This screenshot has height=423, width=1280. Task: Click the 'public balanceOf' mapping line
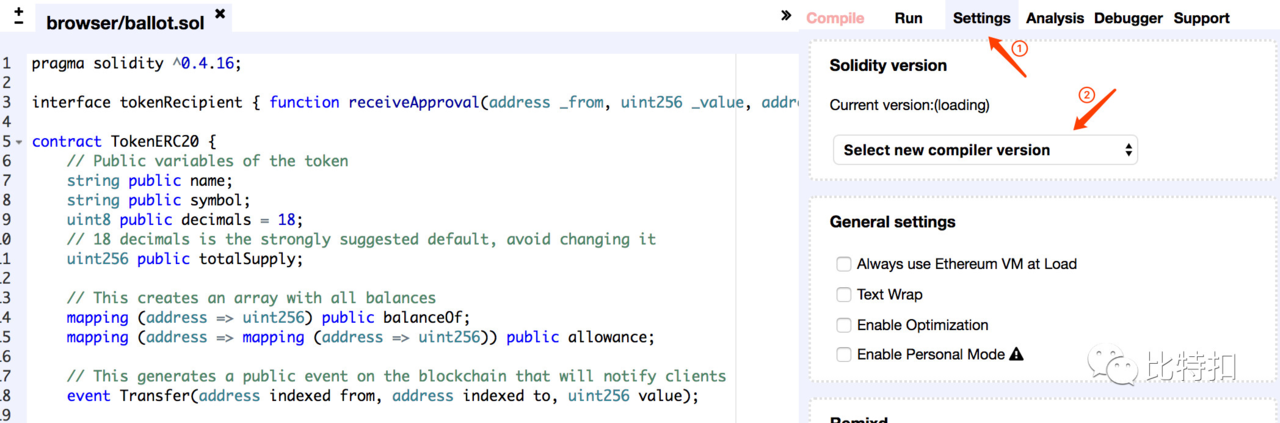click(x=268, y=318)
